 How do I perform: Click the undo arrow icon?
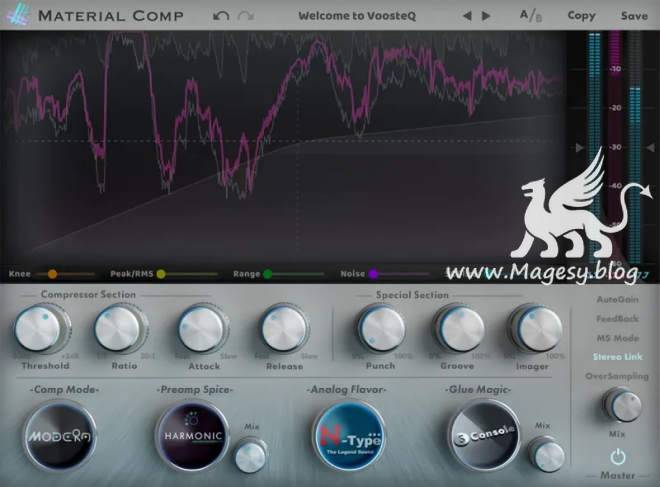[x=221, y=16]
